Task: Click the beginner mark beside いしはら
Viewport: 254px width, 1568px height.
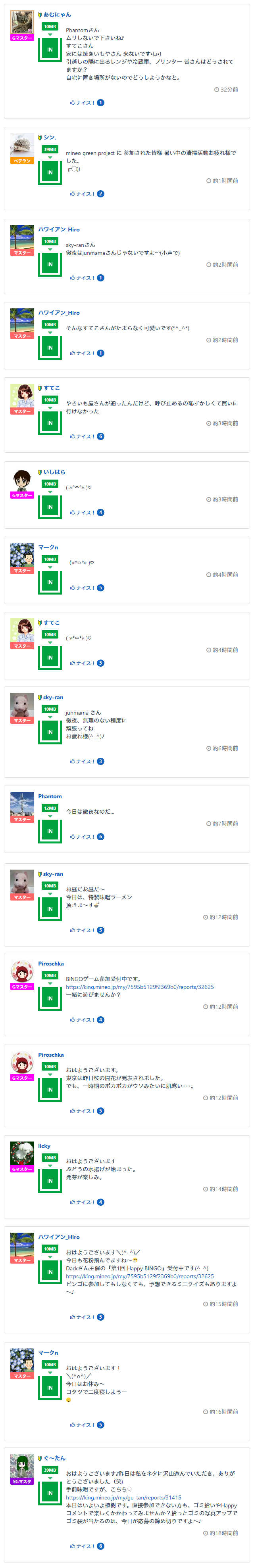Action: pos(40,472)
